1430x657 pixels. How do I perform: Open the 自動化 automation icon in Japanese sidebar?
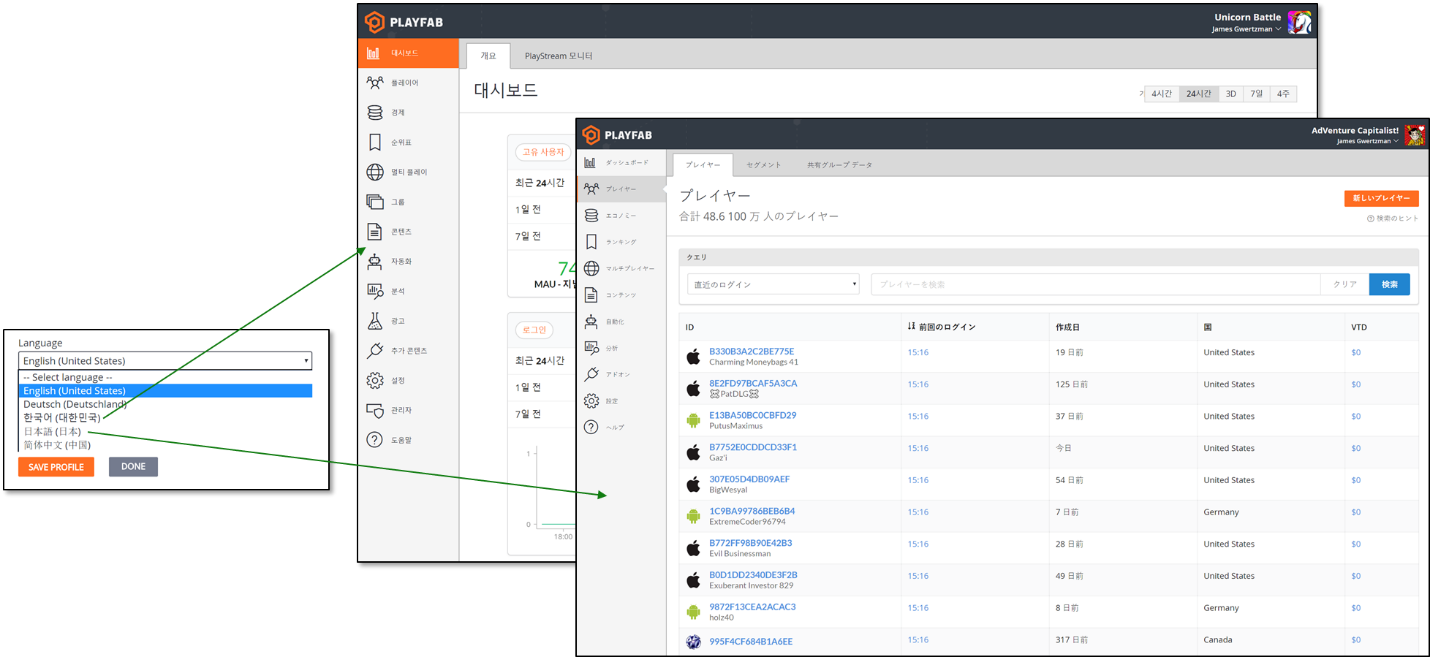point(591,321)
